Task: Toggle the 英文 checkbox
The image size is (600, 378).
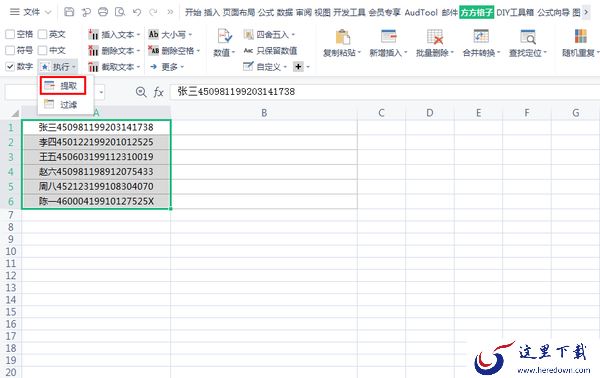Action: pos(42,34)
